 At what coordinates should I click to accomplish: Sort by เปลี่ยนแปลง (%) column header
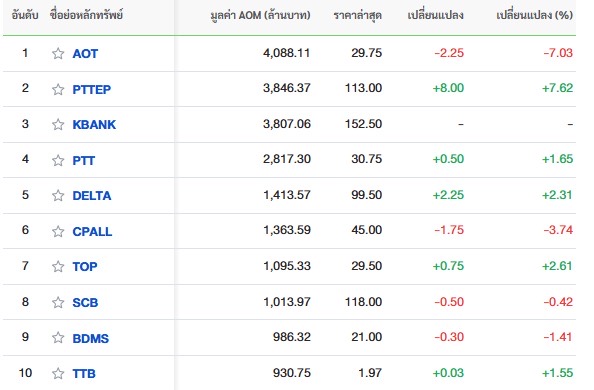pos(535,15)
